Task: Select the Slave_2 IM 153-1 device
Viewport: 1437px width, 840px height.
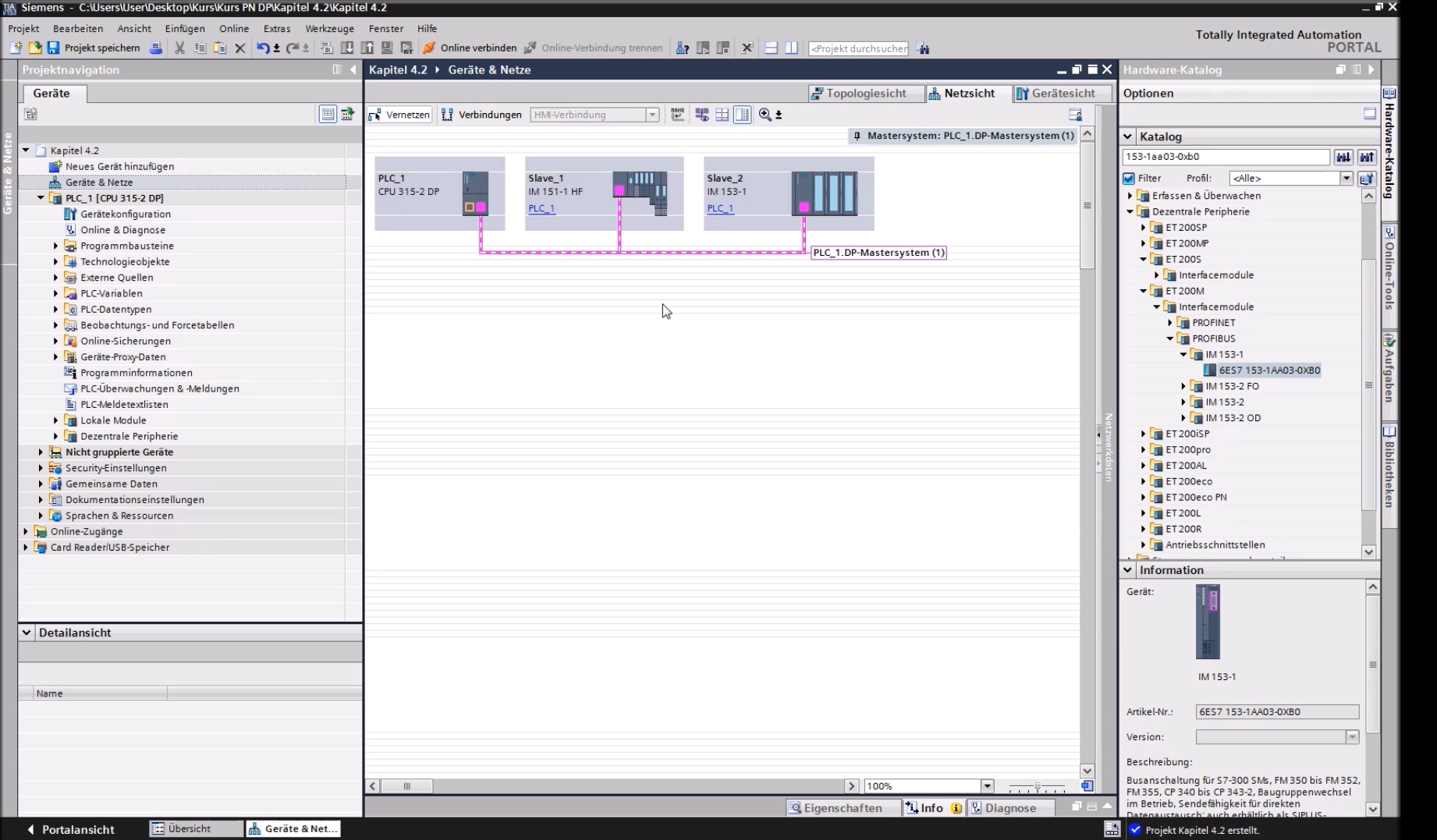Action: (x=789, y=193)
